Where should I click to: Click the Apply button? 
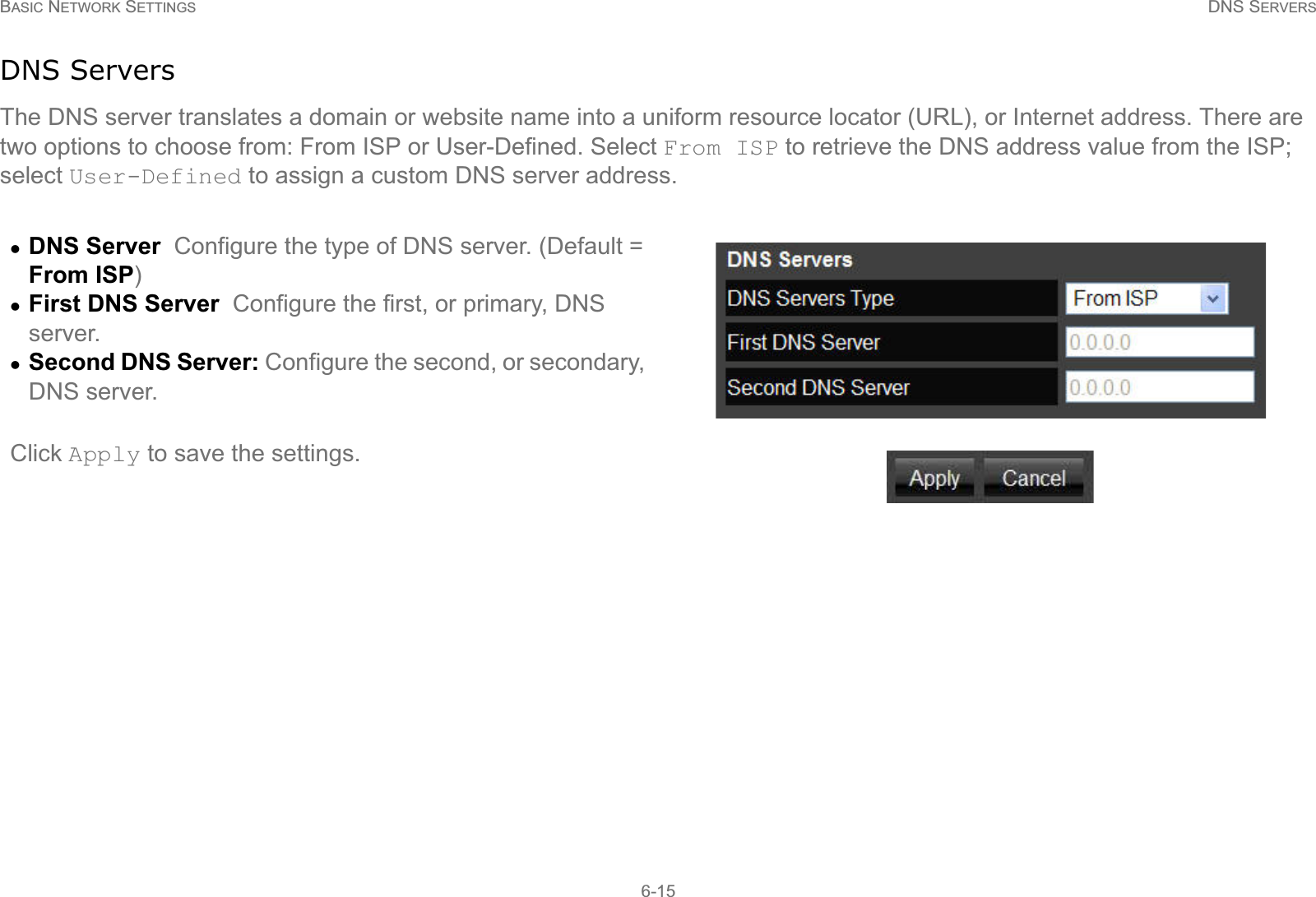coord(934,478)
